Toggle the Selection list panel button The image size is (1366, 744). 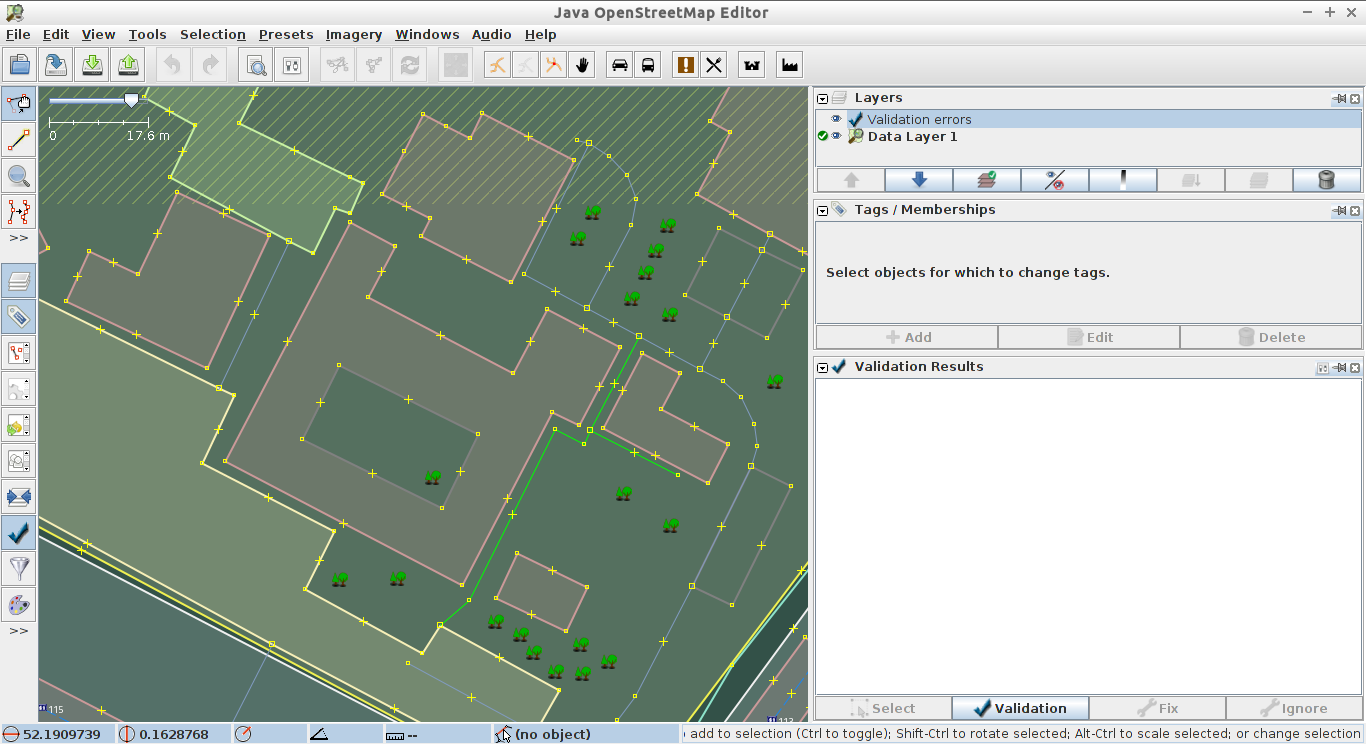coord(19,353)
